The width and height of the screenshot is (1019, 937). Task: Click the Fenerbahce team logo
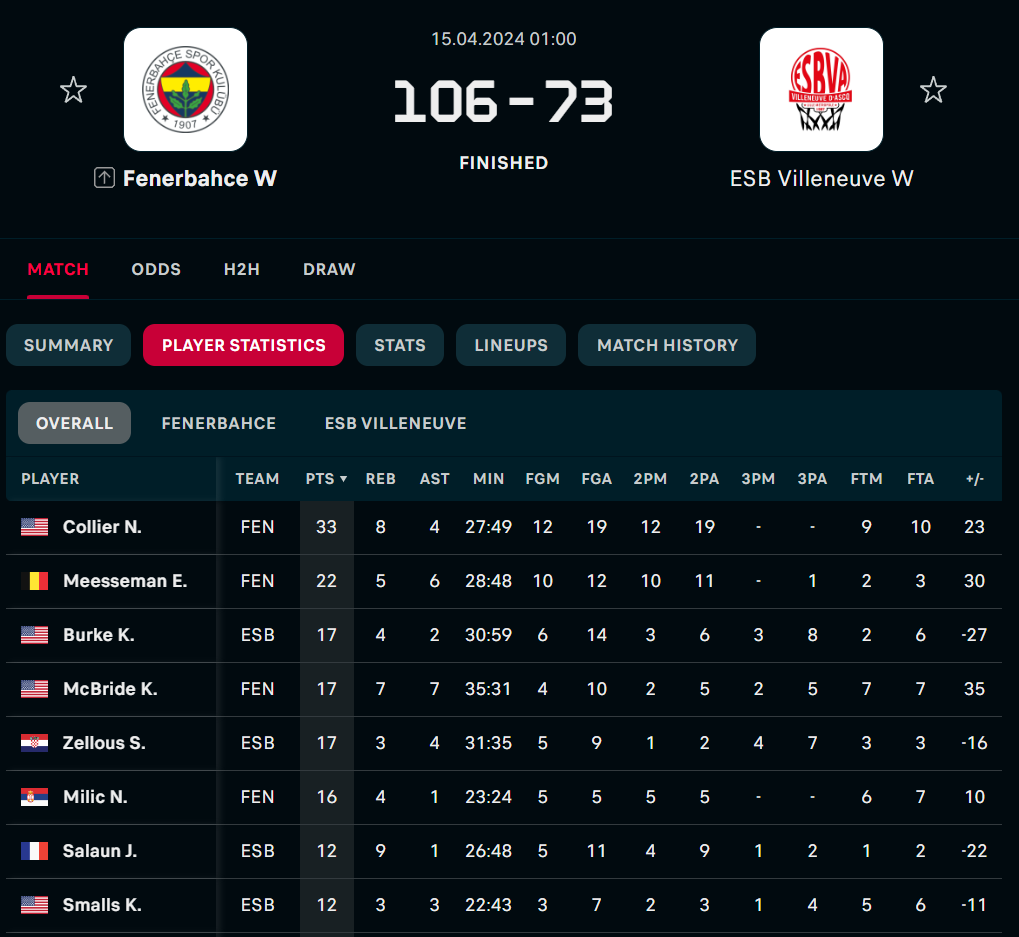185,89
